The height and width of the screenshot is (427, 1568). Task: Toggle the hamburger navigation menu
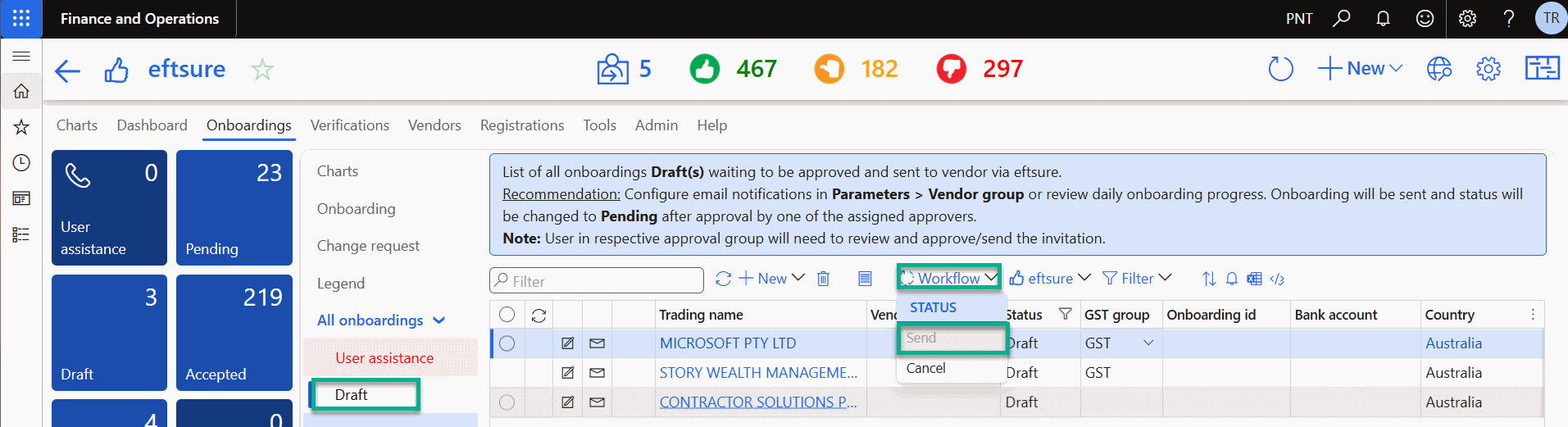pos(21,56)
